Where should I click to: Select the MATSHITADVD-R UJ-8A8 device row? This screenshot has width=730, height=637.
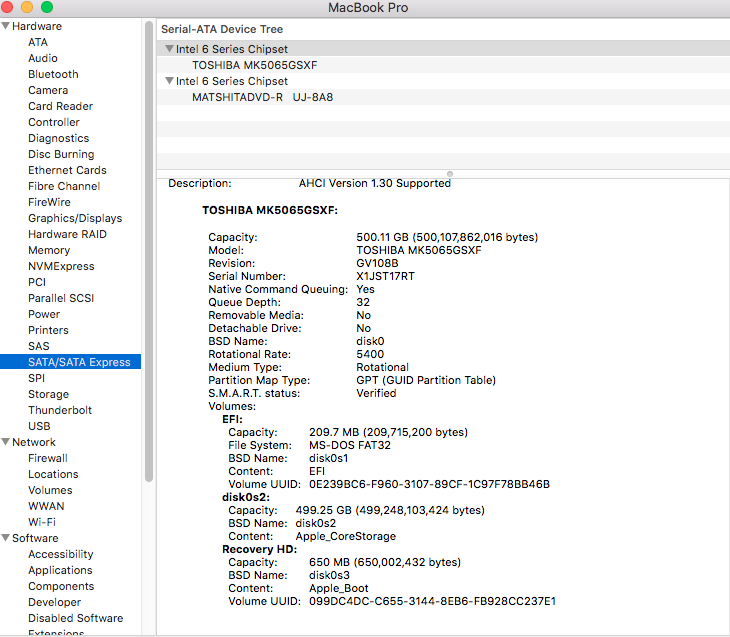pos(443,97)
